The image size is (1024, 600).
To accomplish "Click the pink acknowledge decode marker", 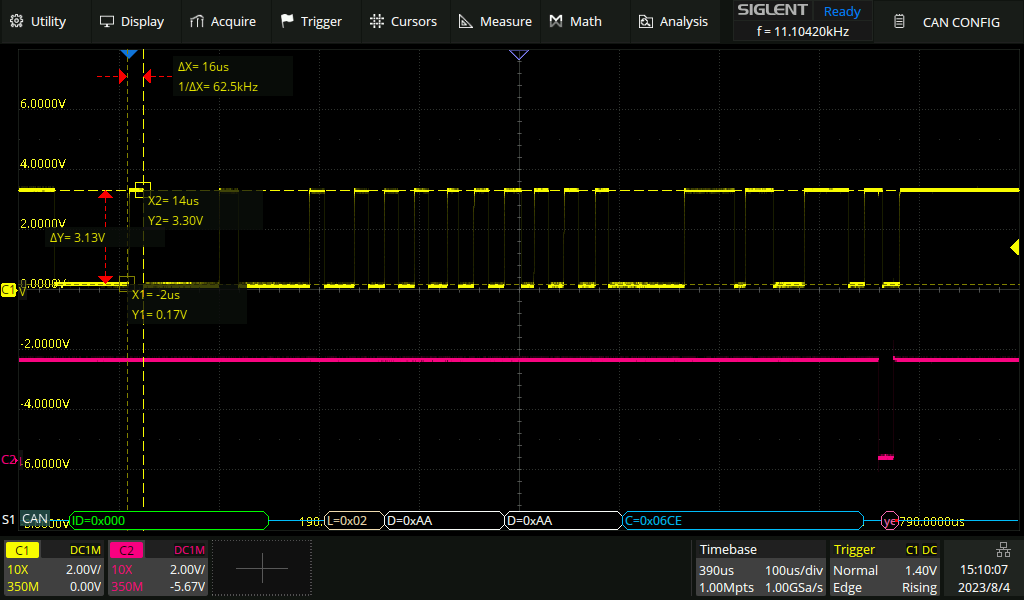I will point(889,520).
